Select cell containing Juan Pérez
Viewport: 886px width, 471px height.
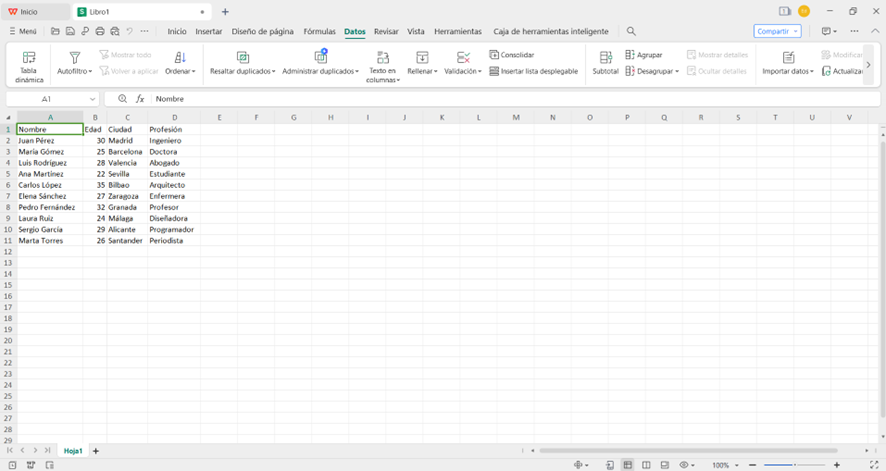pos(50,140)
